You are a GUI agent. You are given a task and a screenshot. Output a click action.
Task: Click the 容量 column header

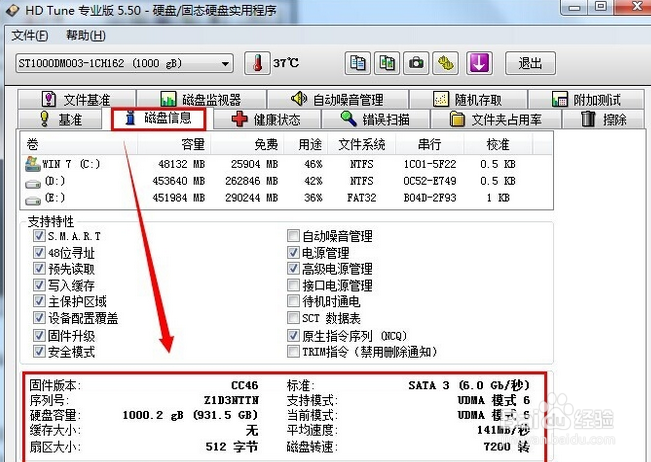click(x=174, y=144)
